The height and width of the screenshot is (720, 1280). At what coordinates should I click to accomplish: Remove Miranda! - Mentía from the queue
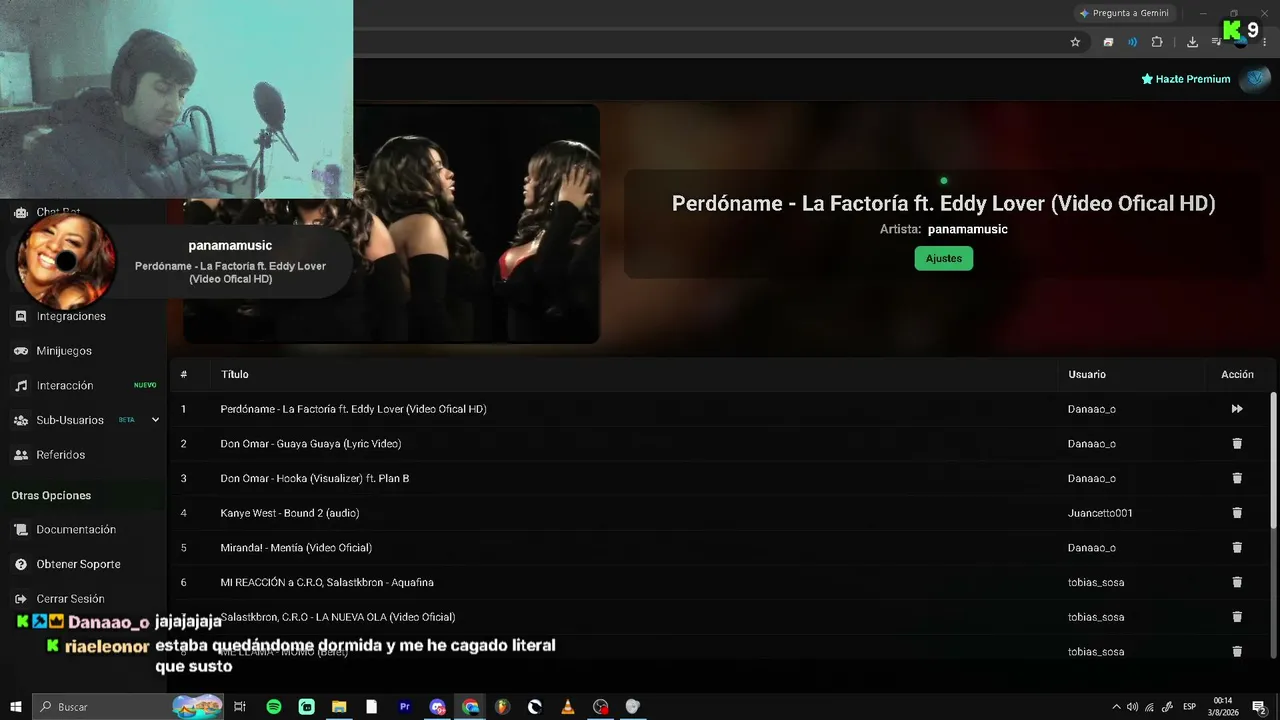(1237, 547)
